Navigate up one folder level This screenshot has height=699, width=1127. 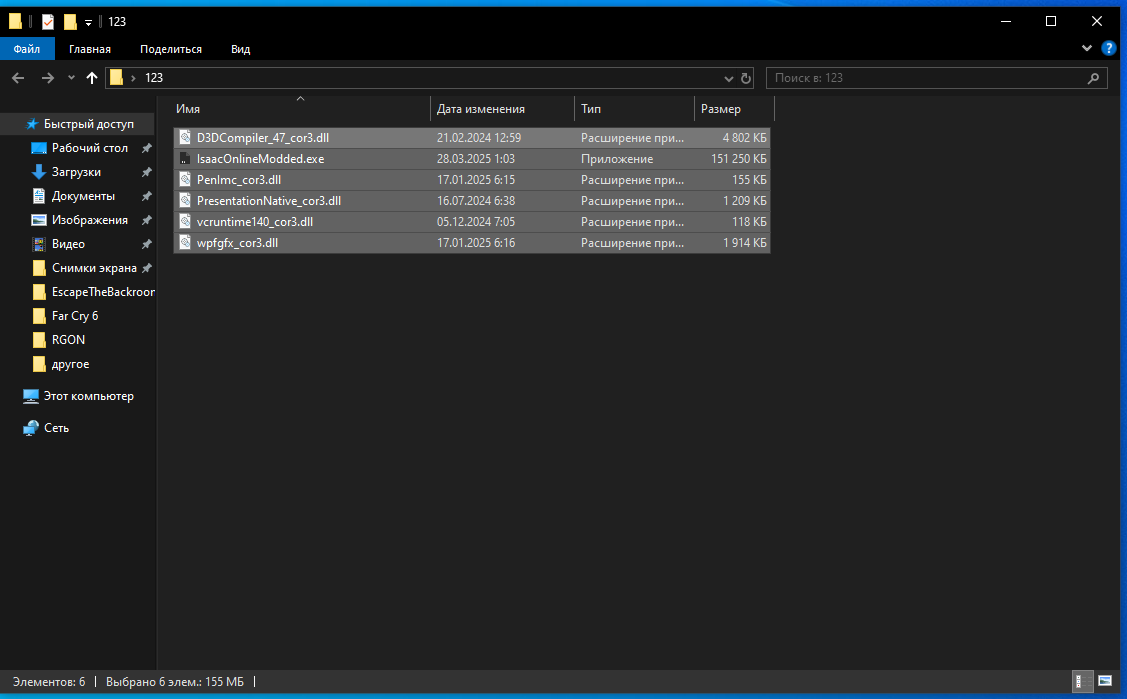(91, 78)
